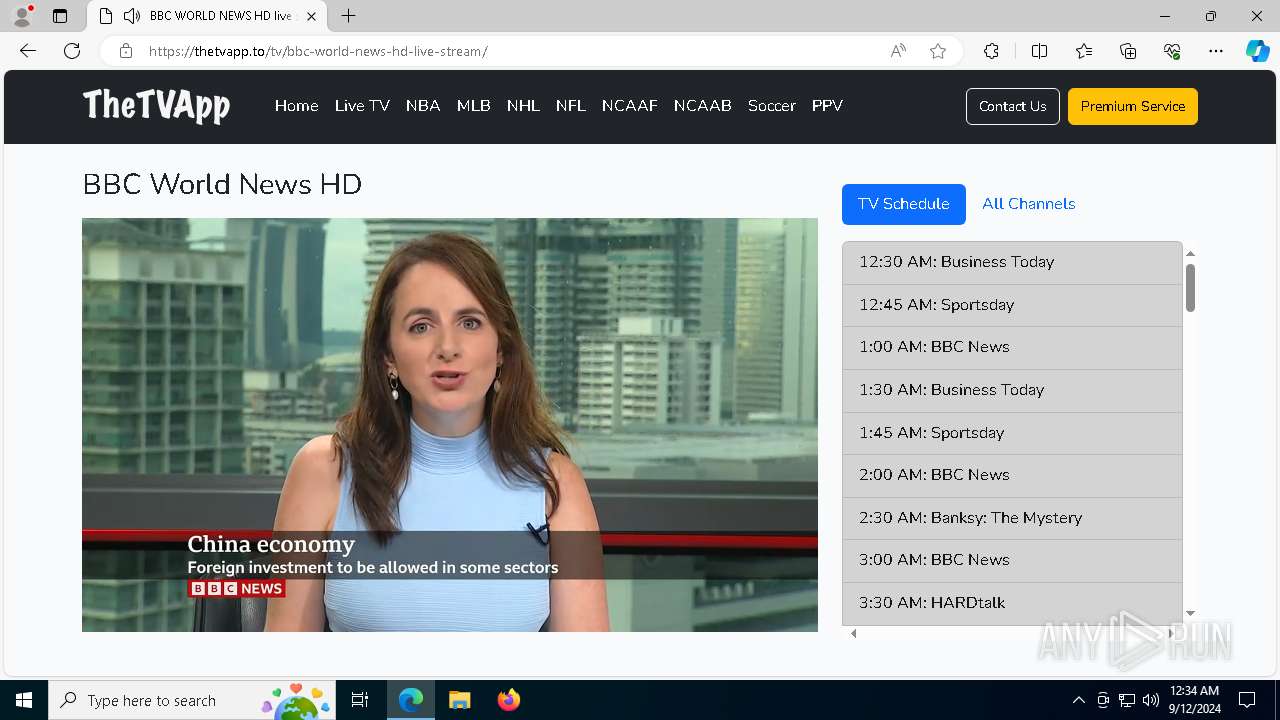Screen dimensions: 1280x720
Task: Select 1:30 AM: Business Today entry
Action: coord(1012,390)
